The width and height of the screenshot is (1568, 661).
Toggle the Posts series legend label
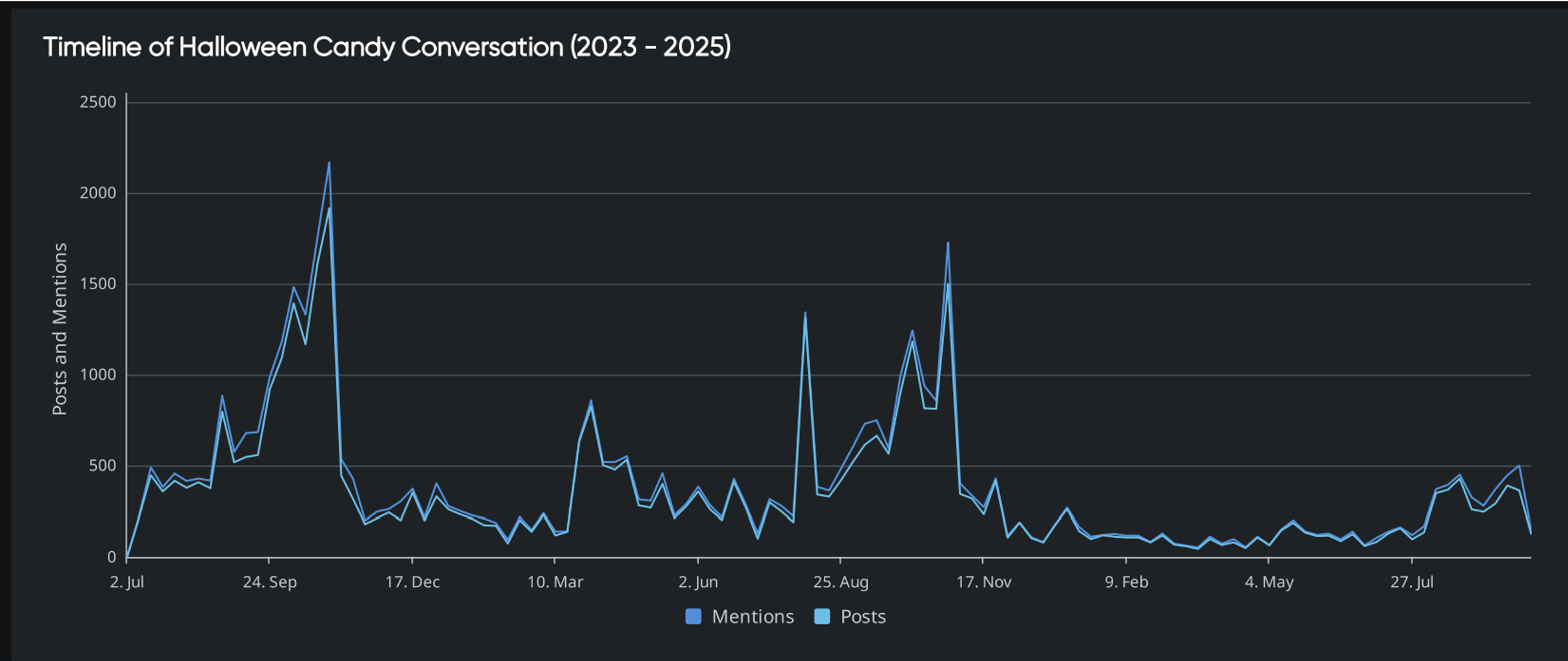coord(863,616)
